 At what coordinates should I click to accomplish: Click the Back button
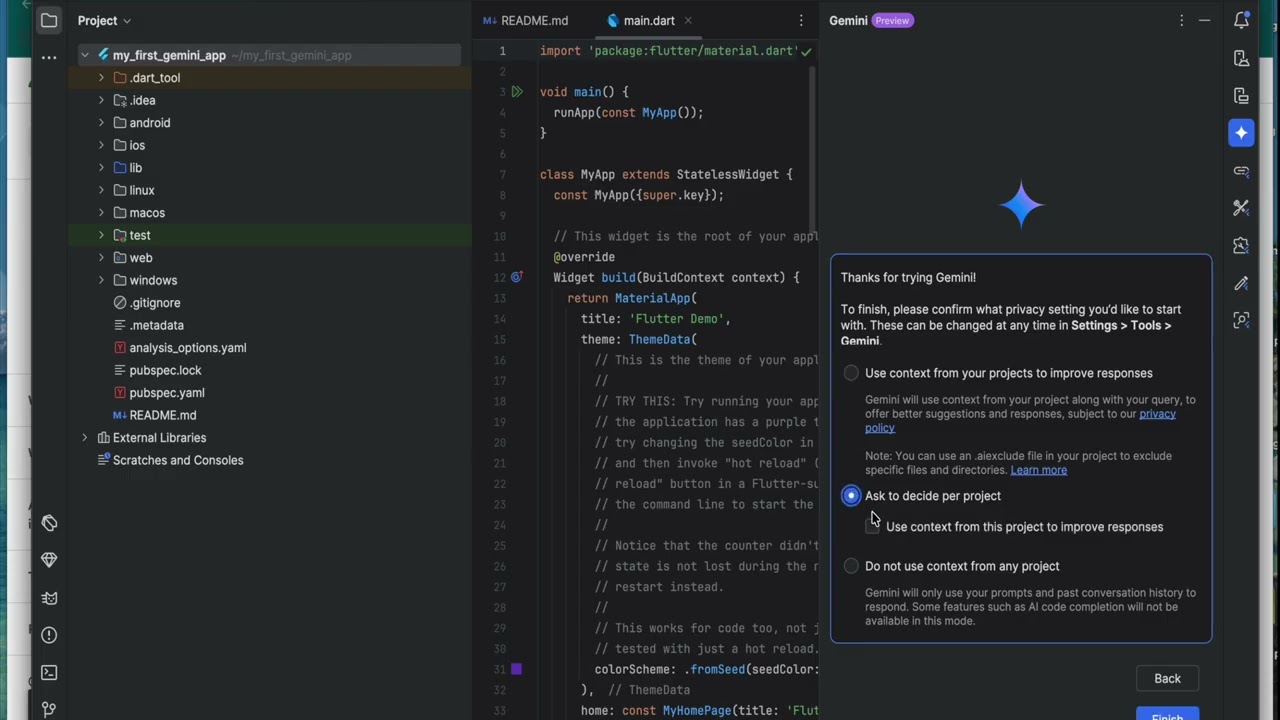click(x=1167, y=678)
